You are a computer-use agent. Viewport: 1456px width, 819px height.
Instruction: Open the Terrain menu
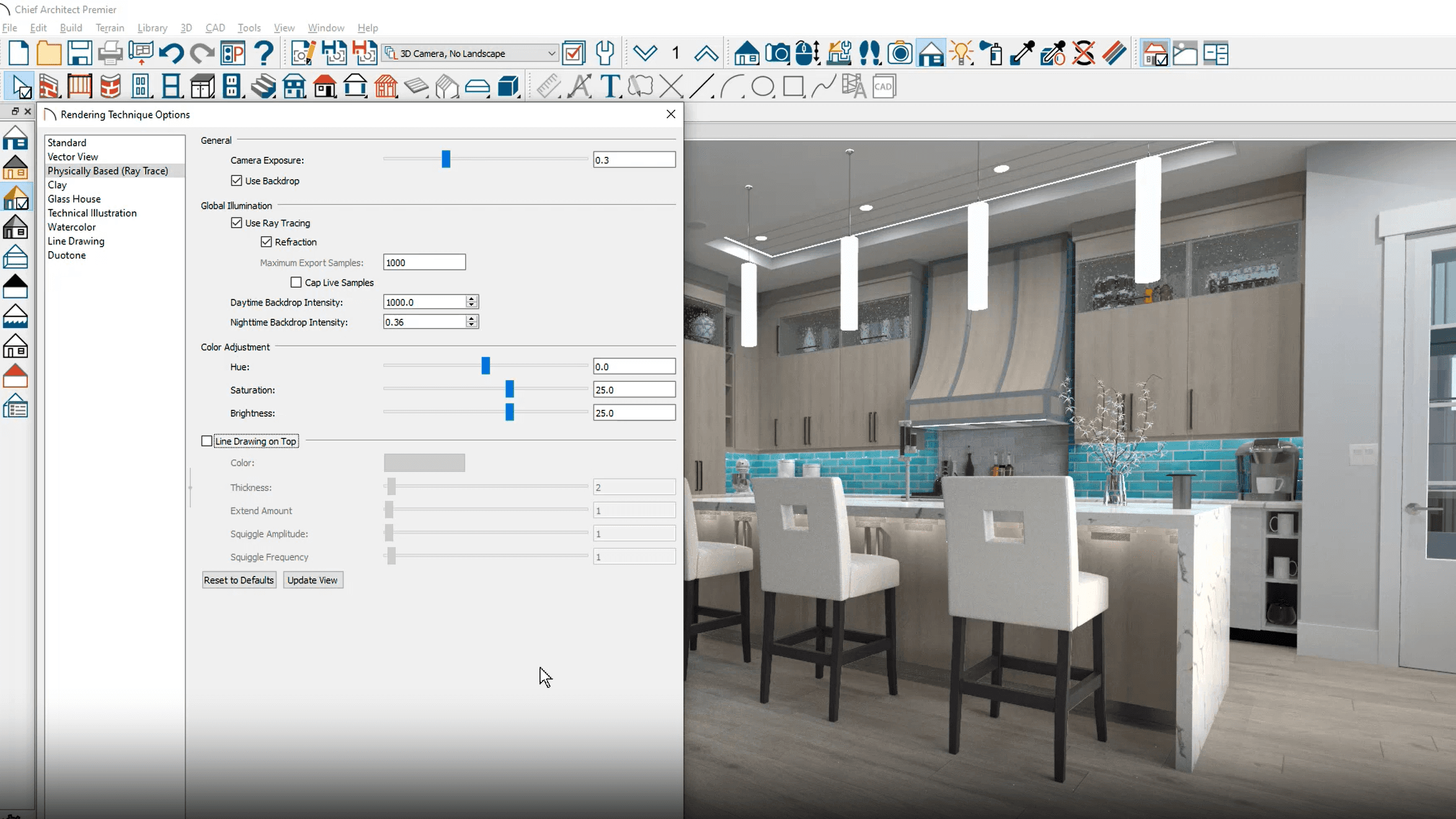pyautogui.click(x=110, y=28)
